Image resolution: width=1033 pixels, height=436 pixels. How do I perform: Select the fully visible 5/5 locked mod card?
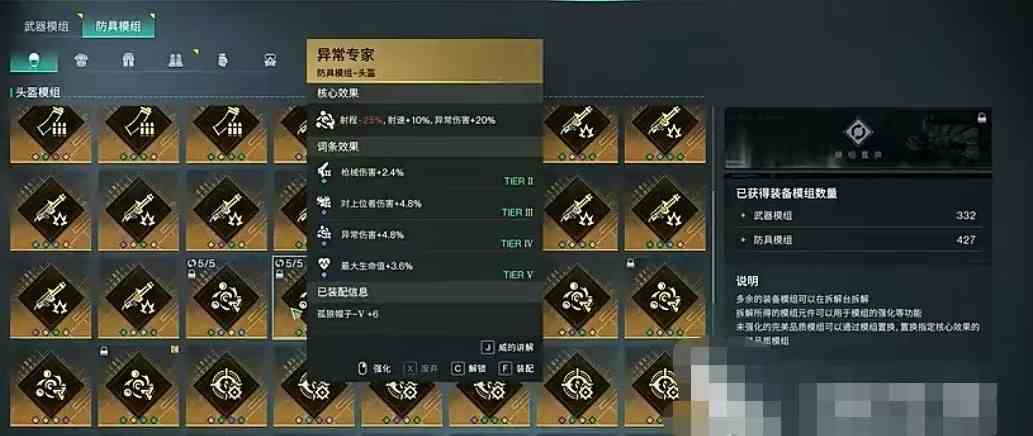click(226, 298)
